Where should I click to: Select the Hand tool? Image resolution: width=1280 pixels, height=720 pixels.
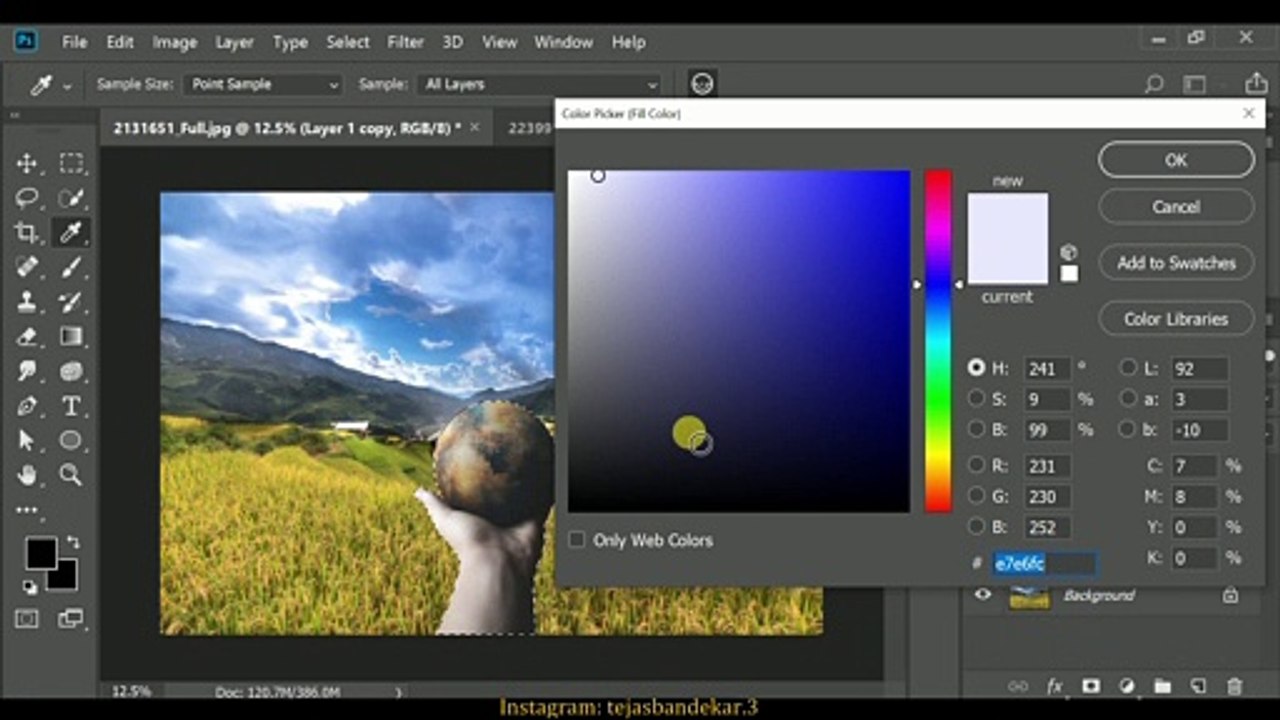click(27, 474)
